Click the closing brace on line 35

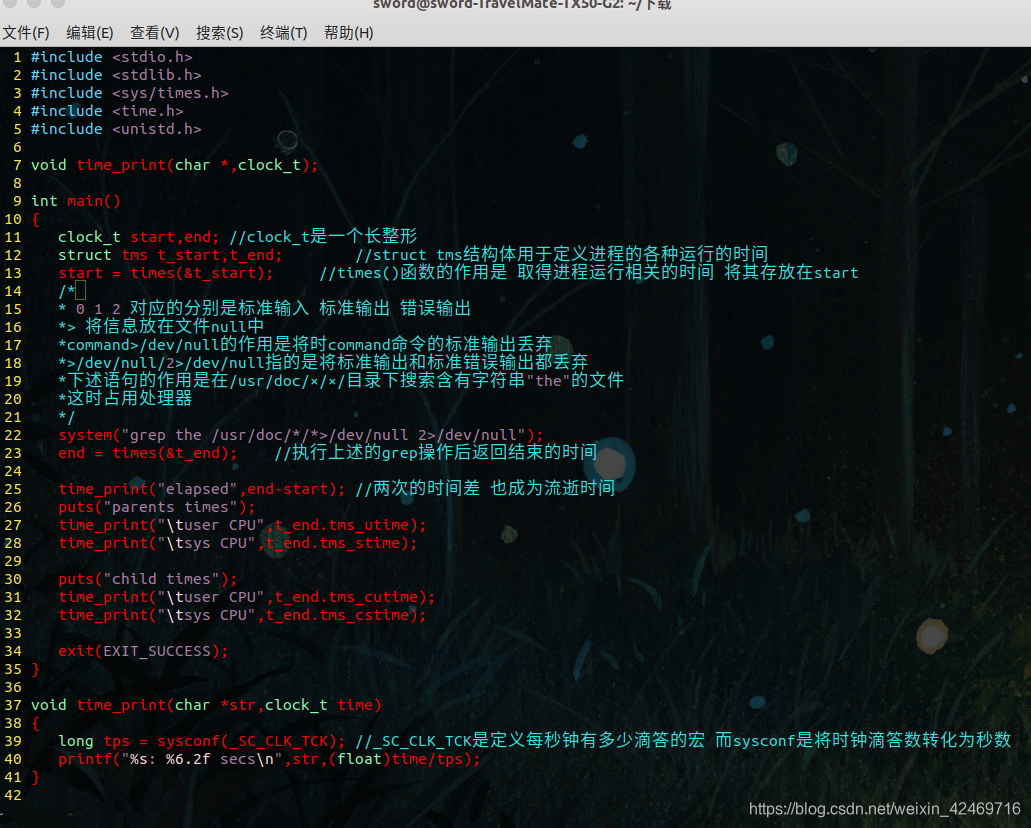point(36,670)
